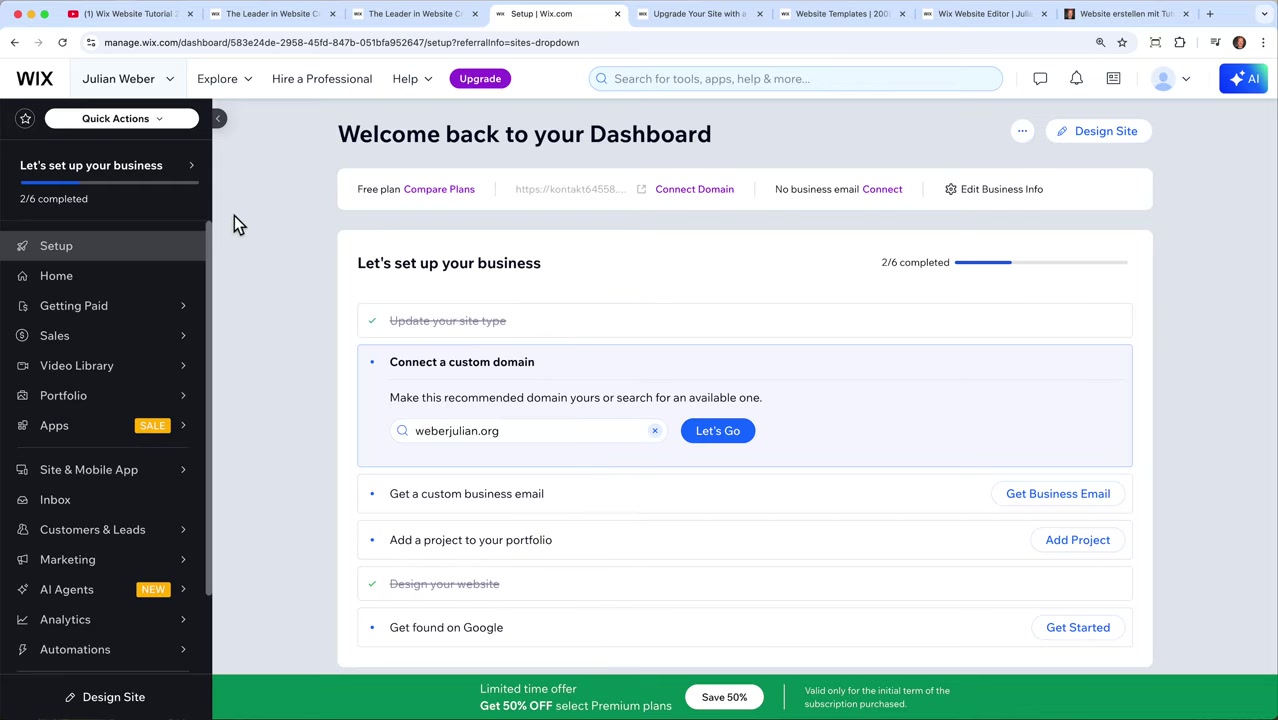1278x720 pixels.
Task: Open the notifications bell
Action: coord(1076,79)
